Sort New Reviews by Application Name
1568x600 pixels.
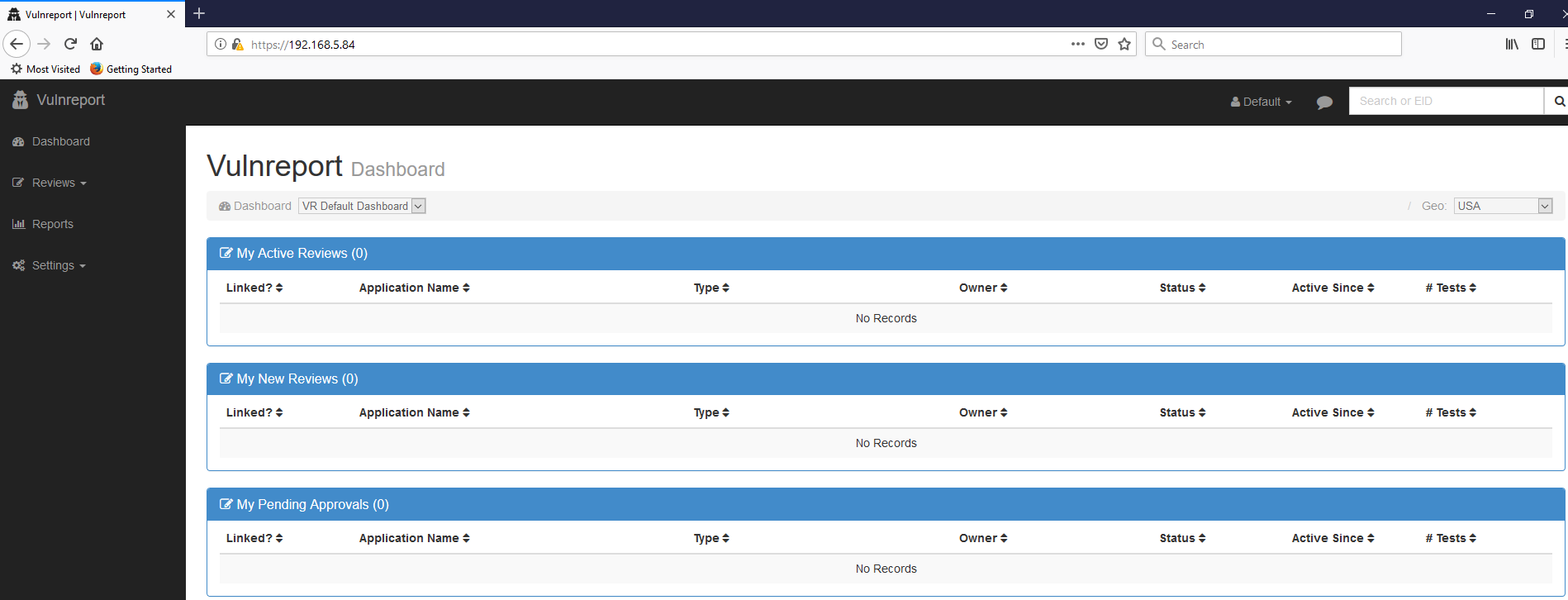click(x=415, y=412)
